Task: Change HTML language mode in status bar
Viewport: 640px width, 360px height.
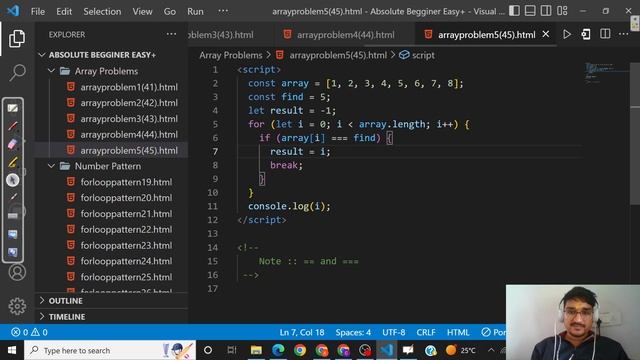Action: tap(458, 332)
